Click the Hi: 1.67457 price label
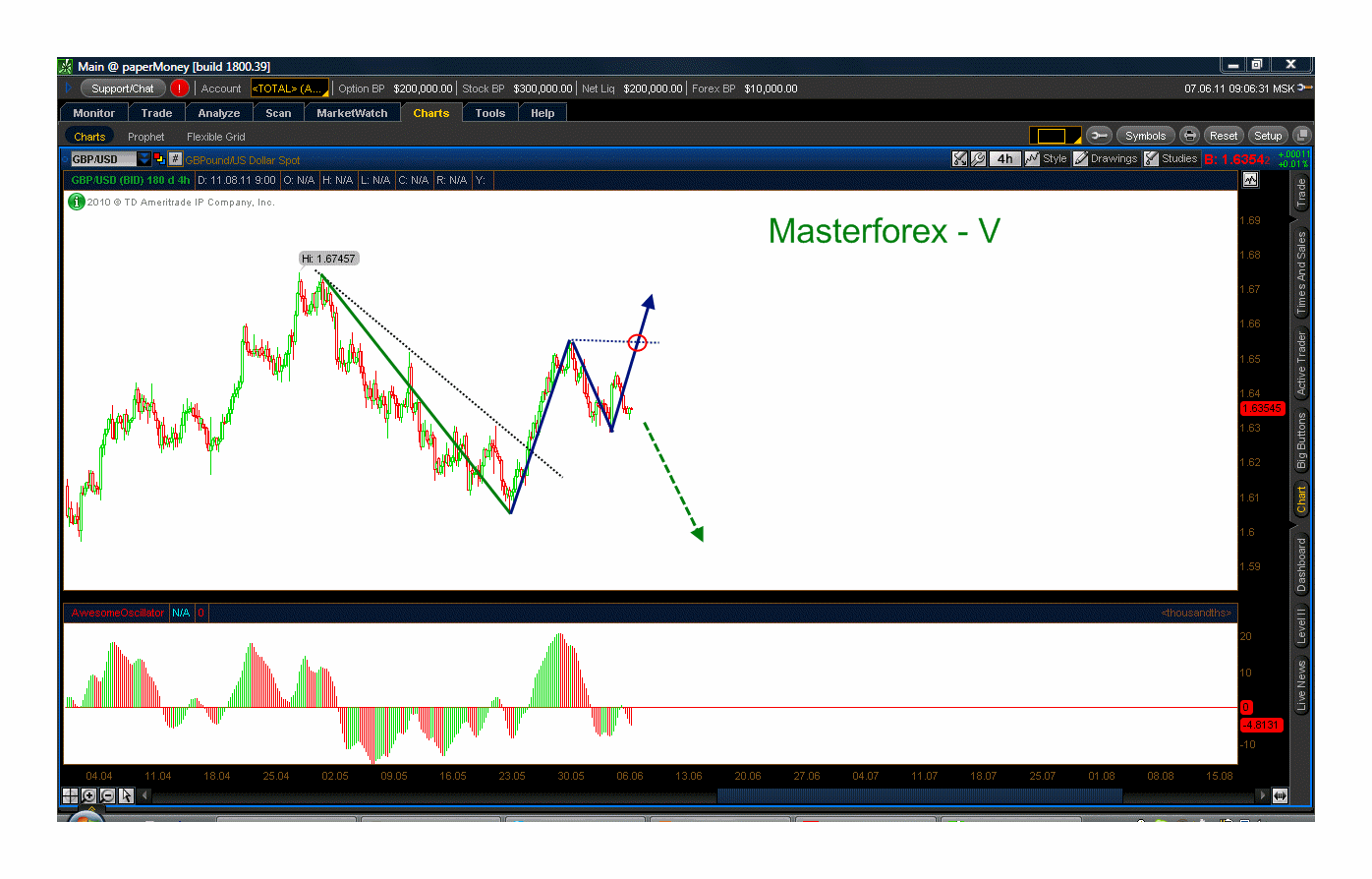 [329, 259]
